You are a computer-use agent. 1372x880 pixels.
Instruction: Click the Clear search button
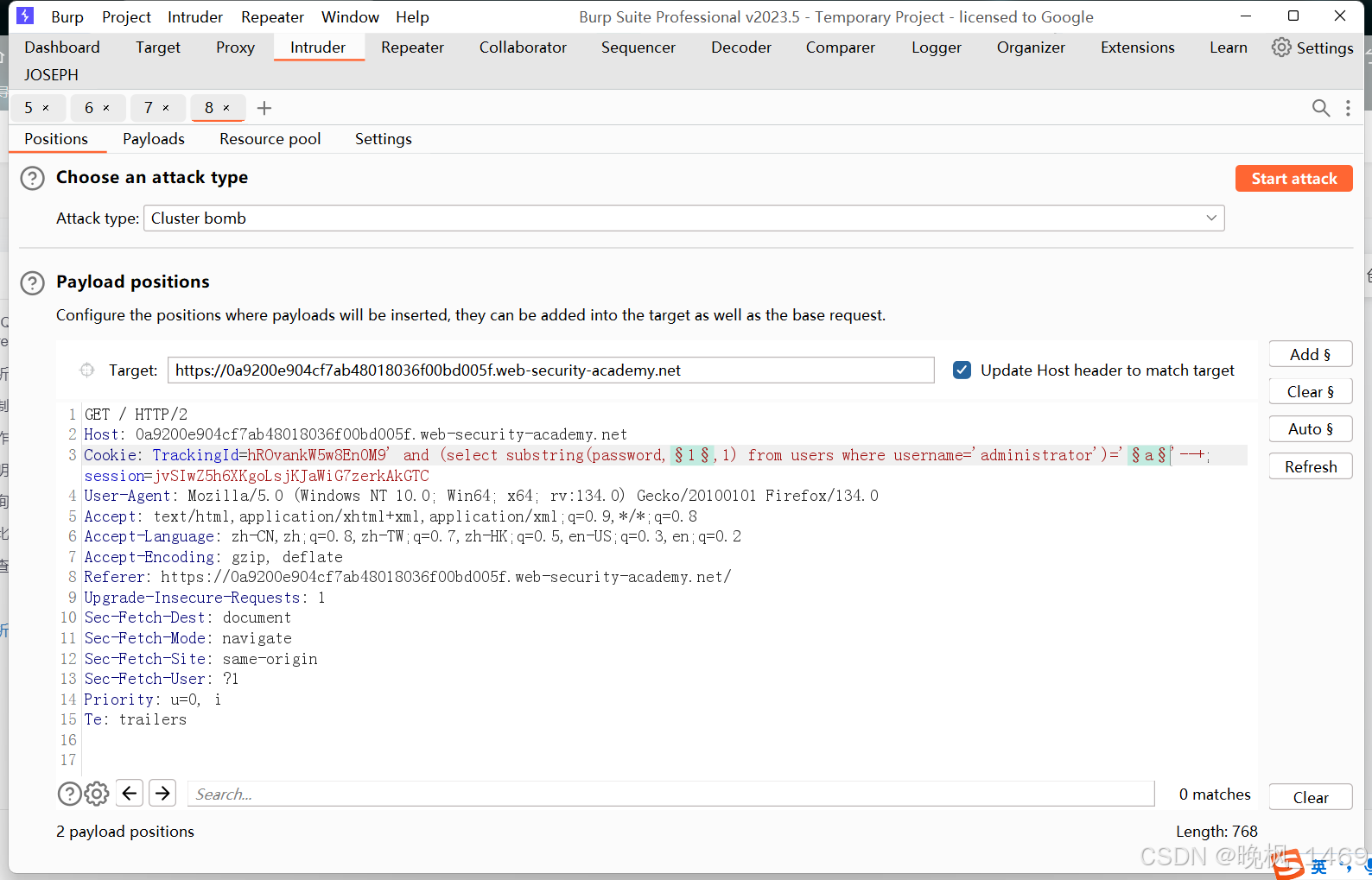pyautogui.click(x=1311, y=798)
